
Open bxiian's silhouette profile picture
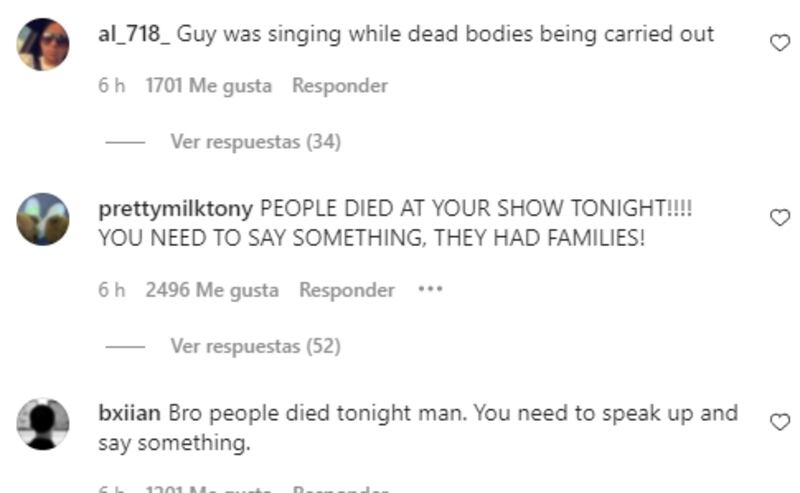point(43,424)
